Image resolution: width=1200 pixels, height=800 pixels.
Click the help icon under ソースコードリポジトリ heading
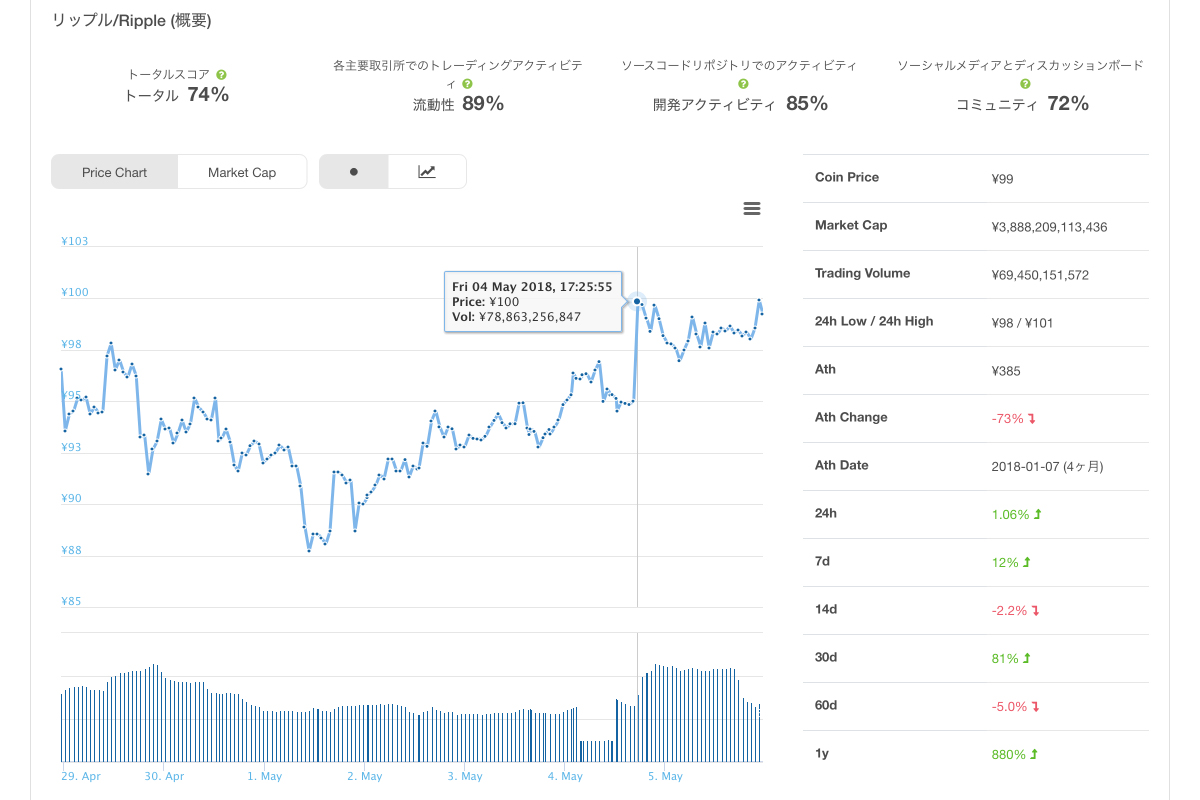point(743,85)
